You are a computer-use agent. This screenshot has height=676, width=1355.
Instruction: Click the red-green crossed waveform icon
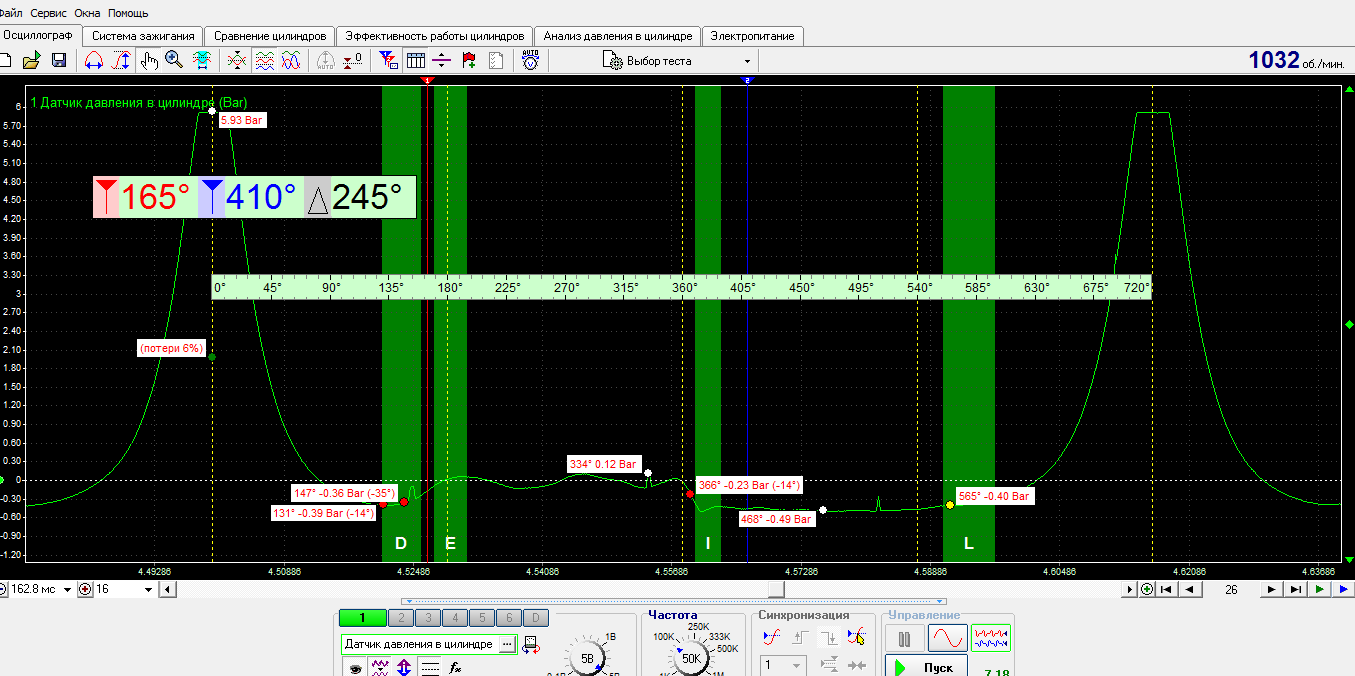(x=237, y=60)
